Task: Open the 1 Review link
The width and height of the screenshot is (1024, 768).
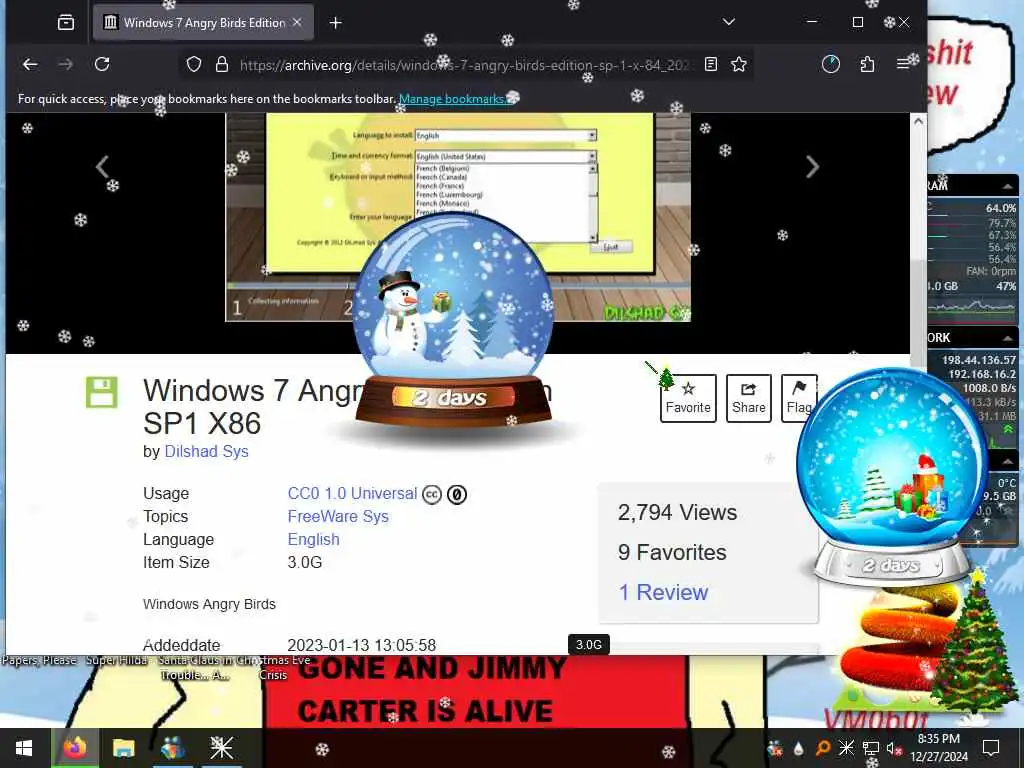Action: [x=663, y=592]
